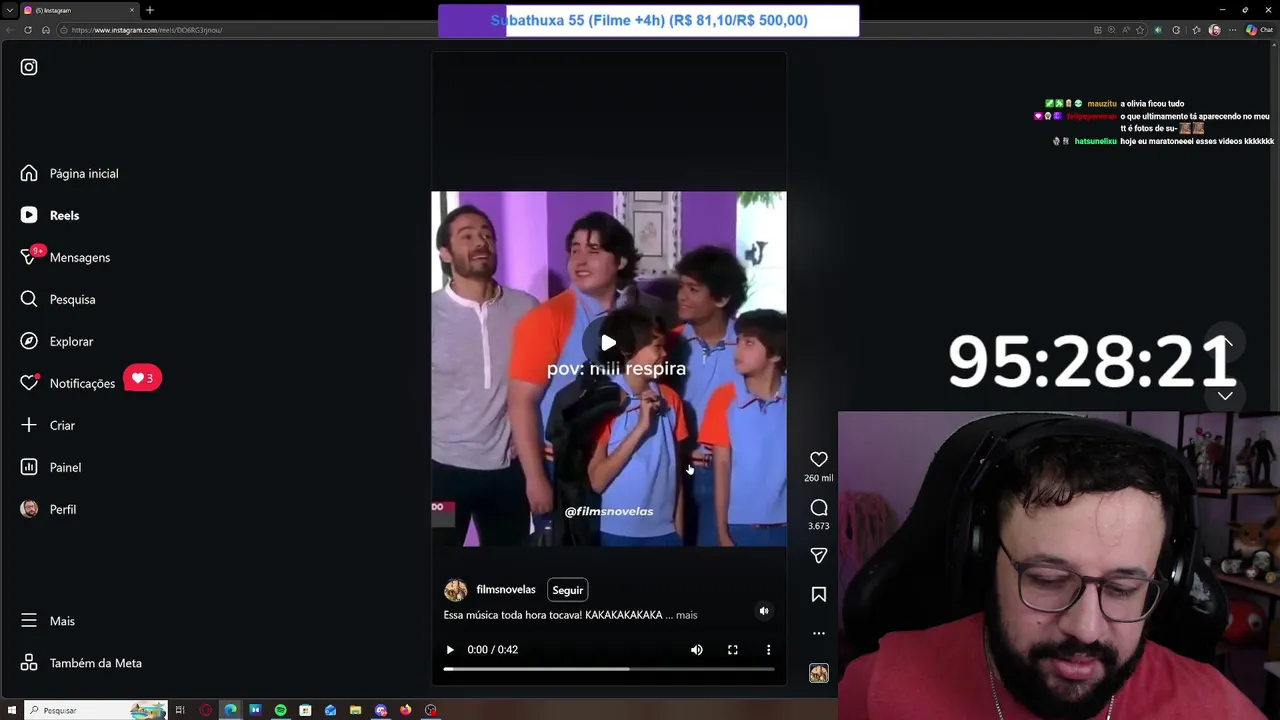
Task: Click the audio thumbnail below the ellipsis
Action: pyautogui.click(x=819, y=673)
